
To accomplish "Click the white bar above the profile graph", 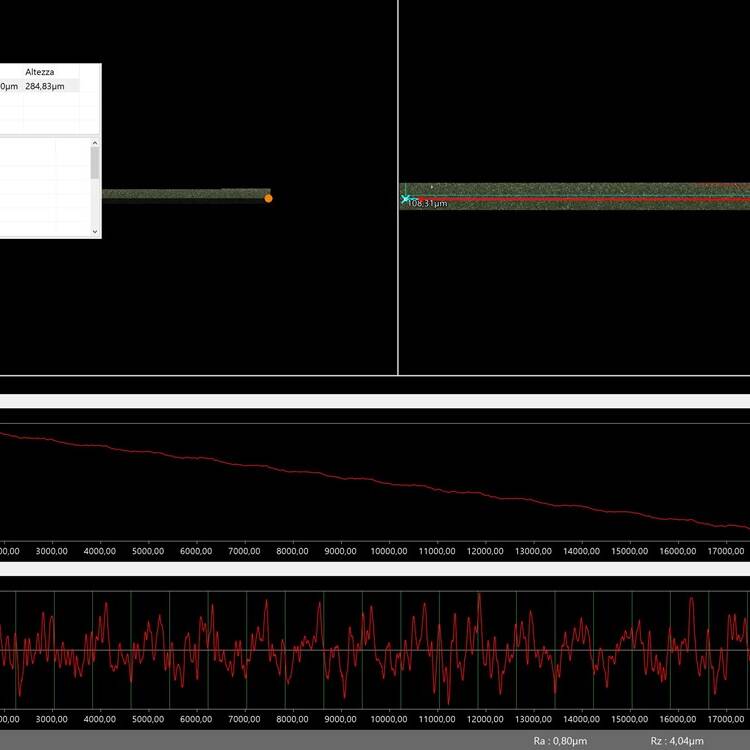I will tap(375, 401).
